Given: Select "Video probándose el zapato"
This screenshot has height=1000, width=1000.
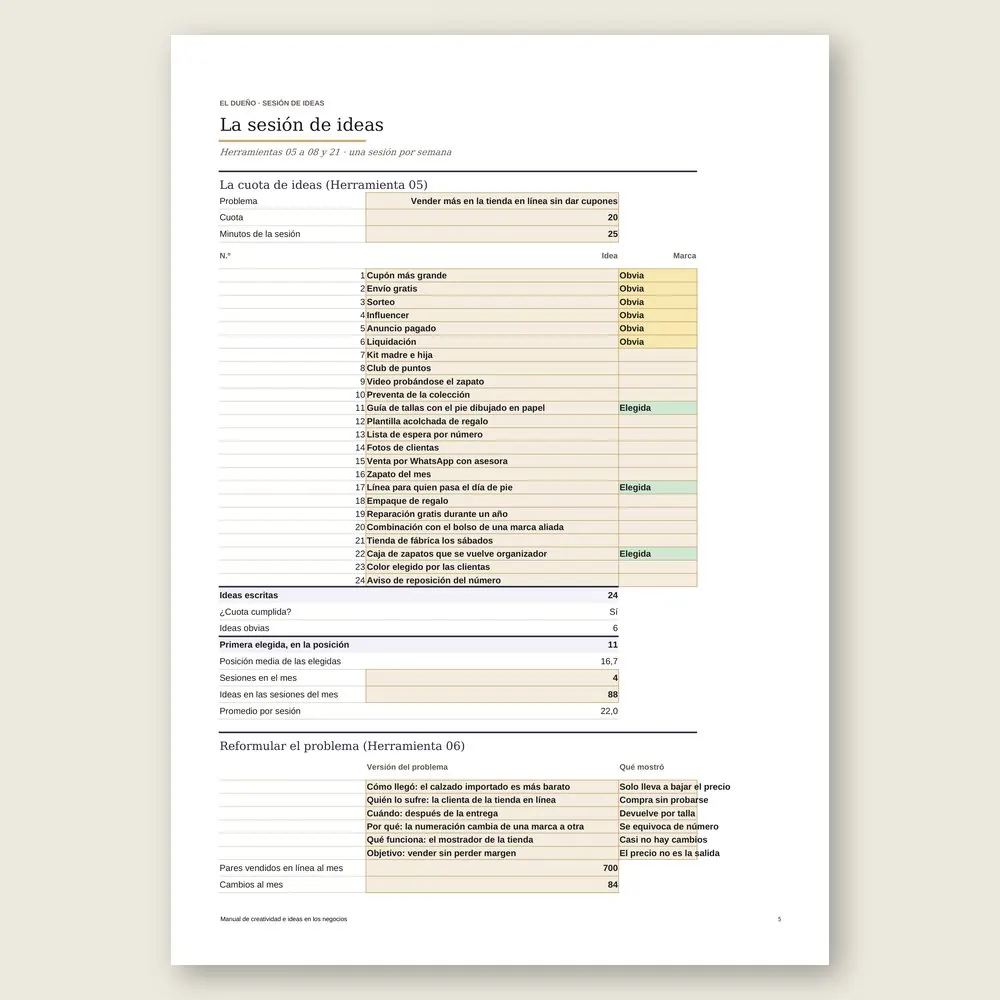Looking at the screenshot, I should point(492,381).
